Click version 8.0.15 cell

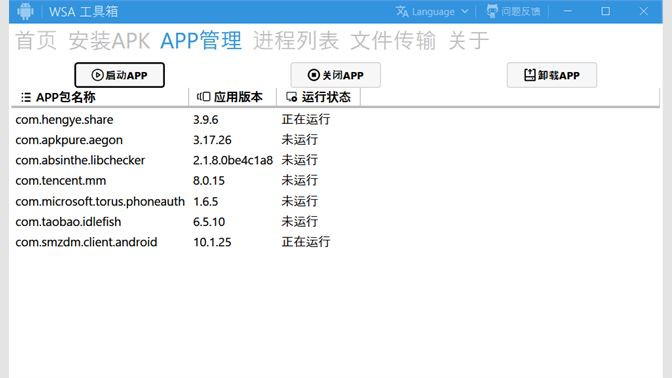[209, 180]
